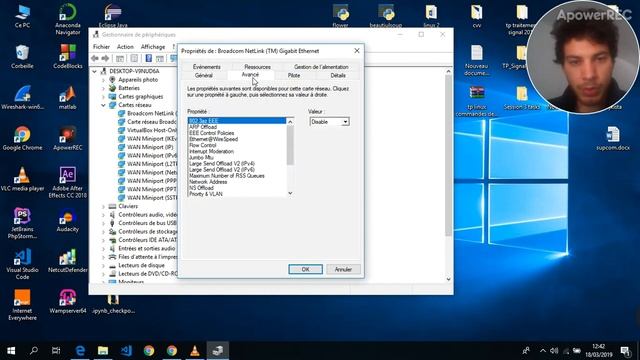Image resolution: width=640 pixels, height=360 pixels.
Task: Open the Fichier menu in Device Manager
Action: pos(101,47)
